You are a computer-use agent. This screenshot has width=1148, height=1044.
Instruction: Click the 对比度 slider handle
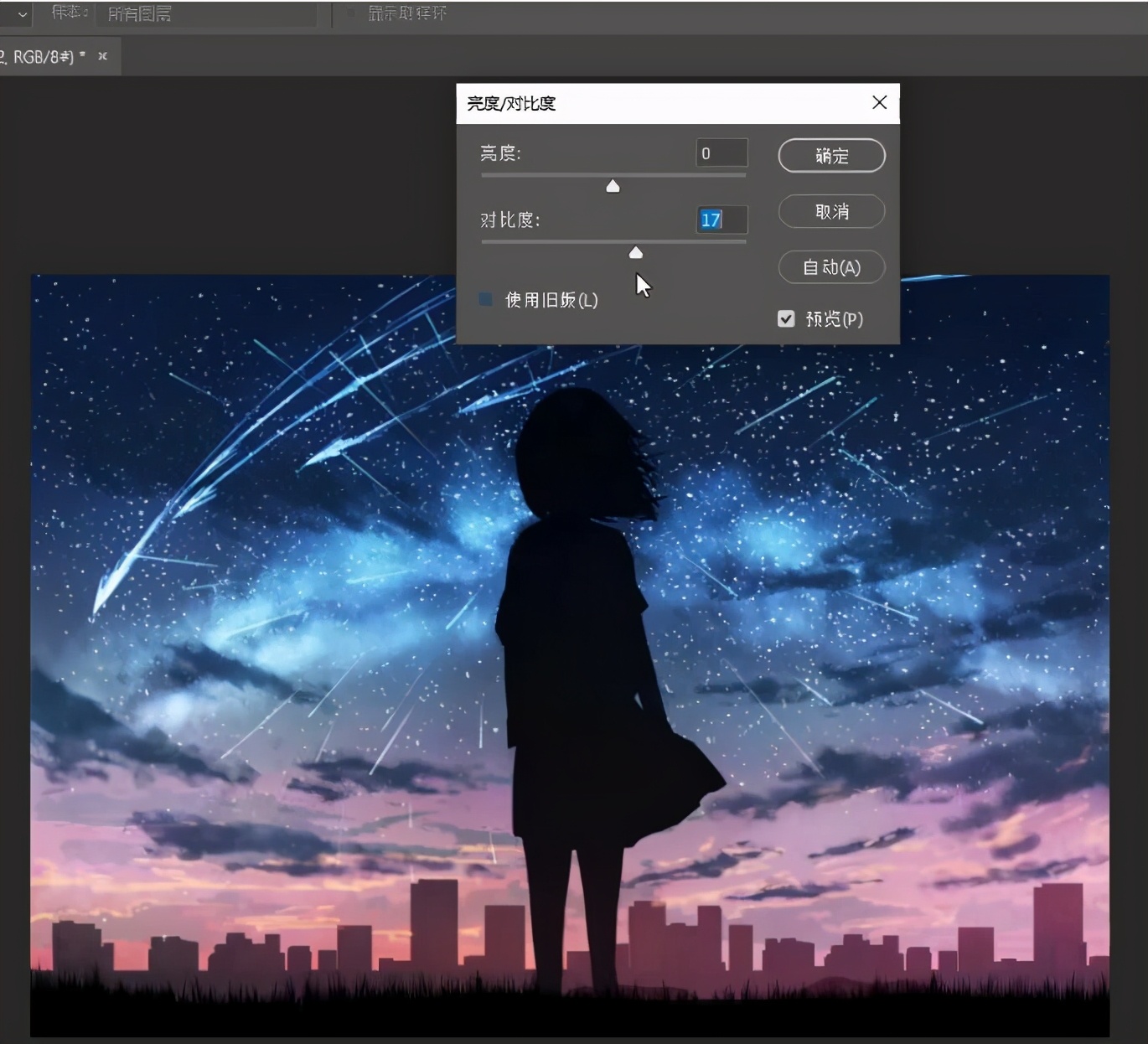[636, 252]
